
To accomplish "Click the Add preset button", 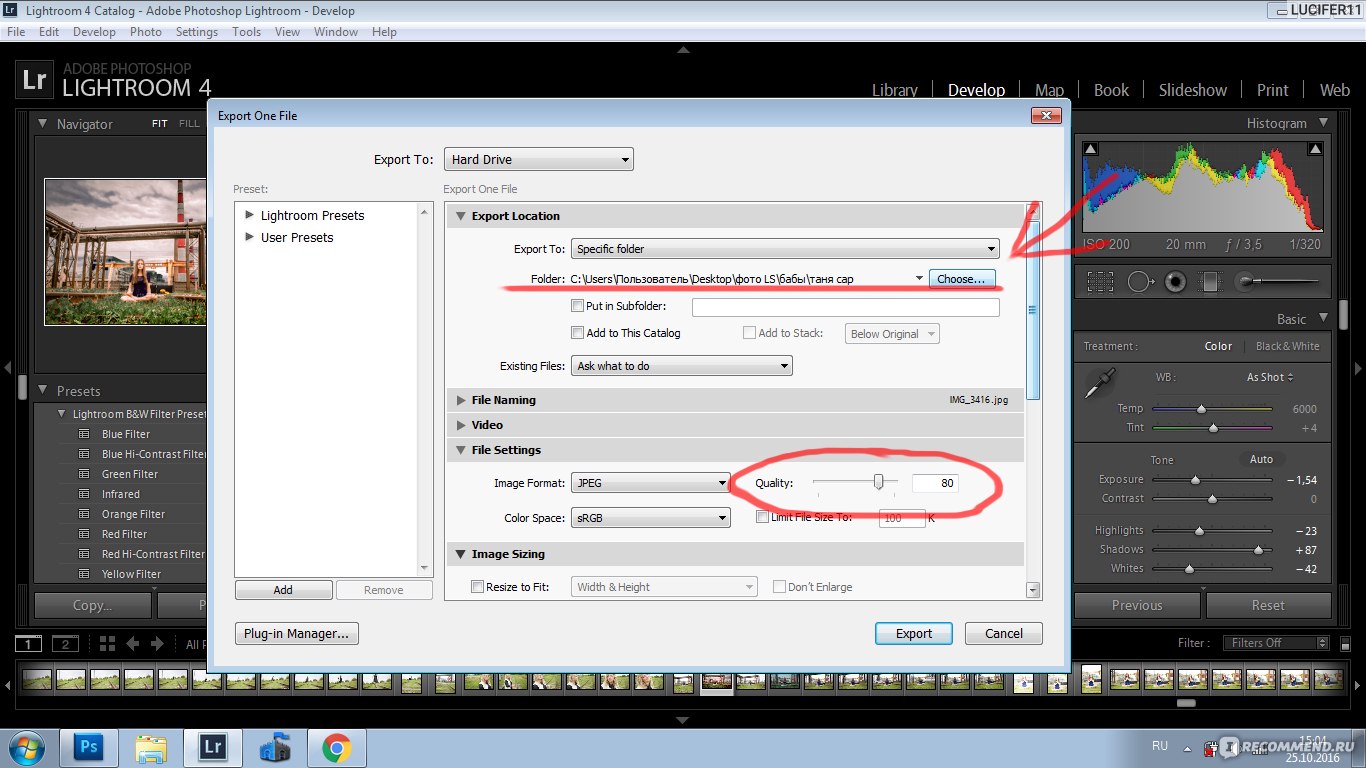I will tap(283, 590).
